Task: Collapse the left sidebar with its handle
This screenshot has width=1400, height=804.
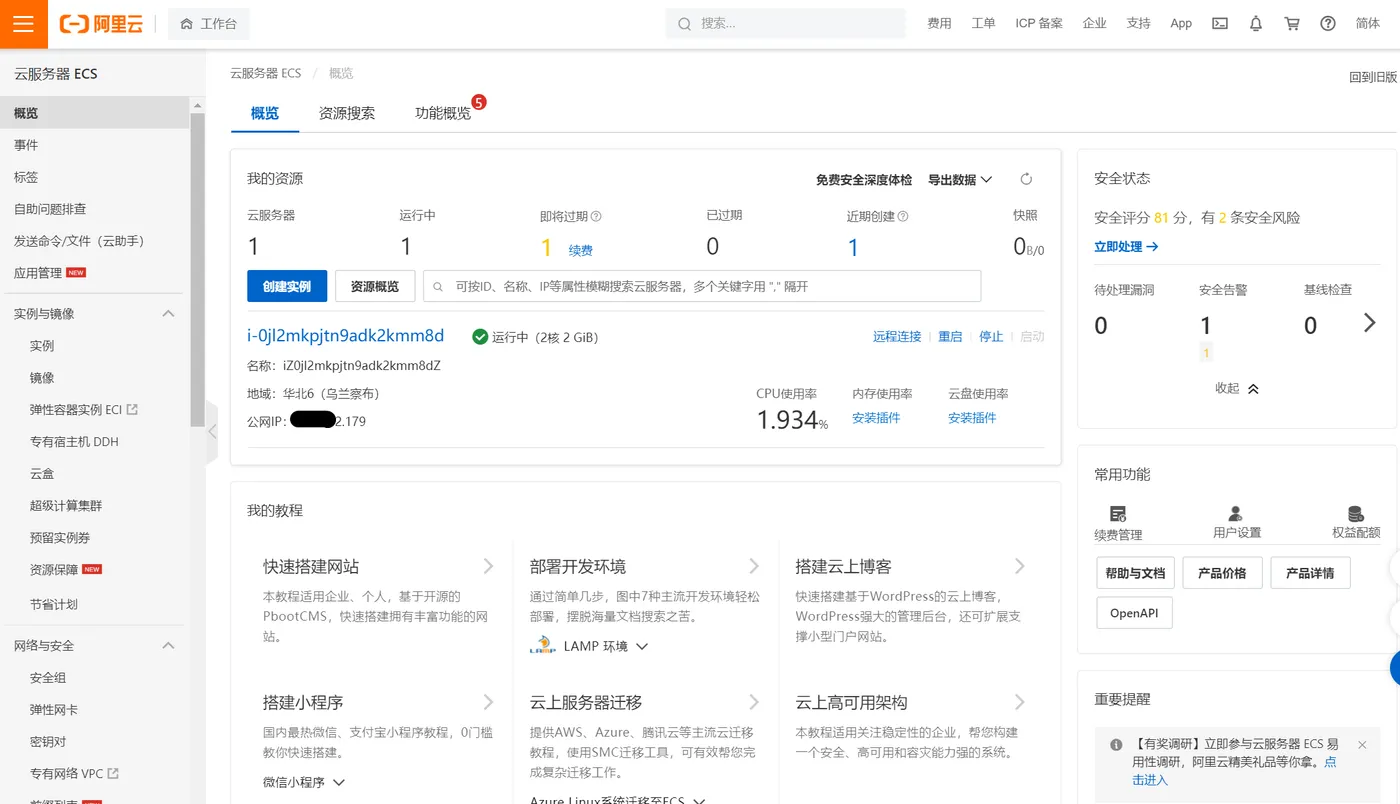Action: (x=211, y=432)
